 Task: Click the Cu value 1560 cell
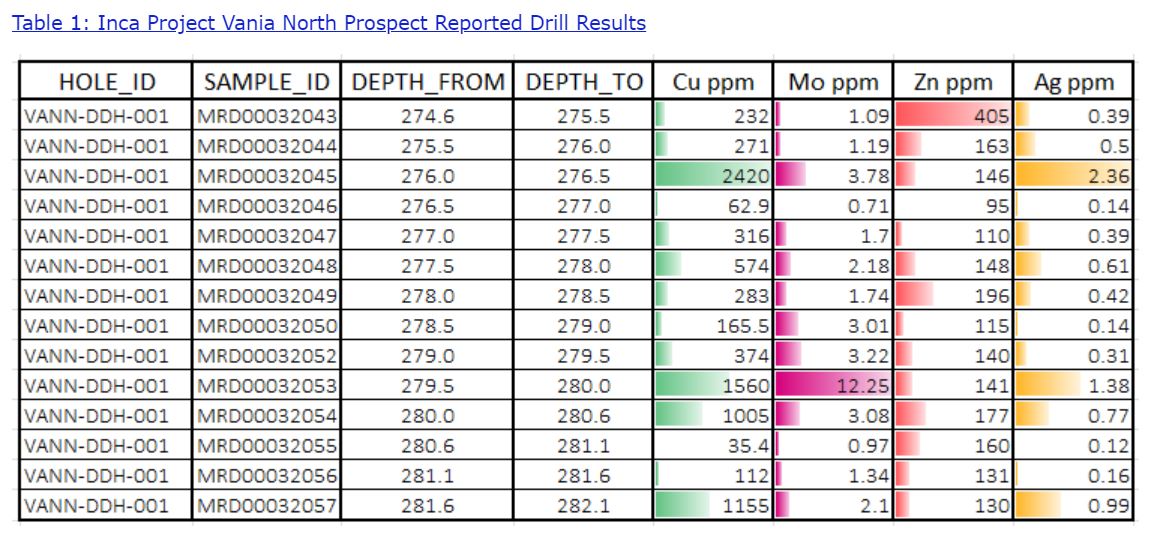click(x=713, y=386)
